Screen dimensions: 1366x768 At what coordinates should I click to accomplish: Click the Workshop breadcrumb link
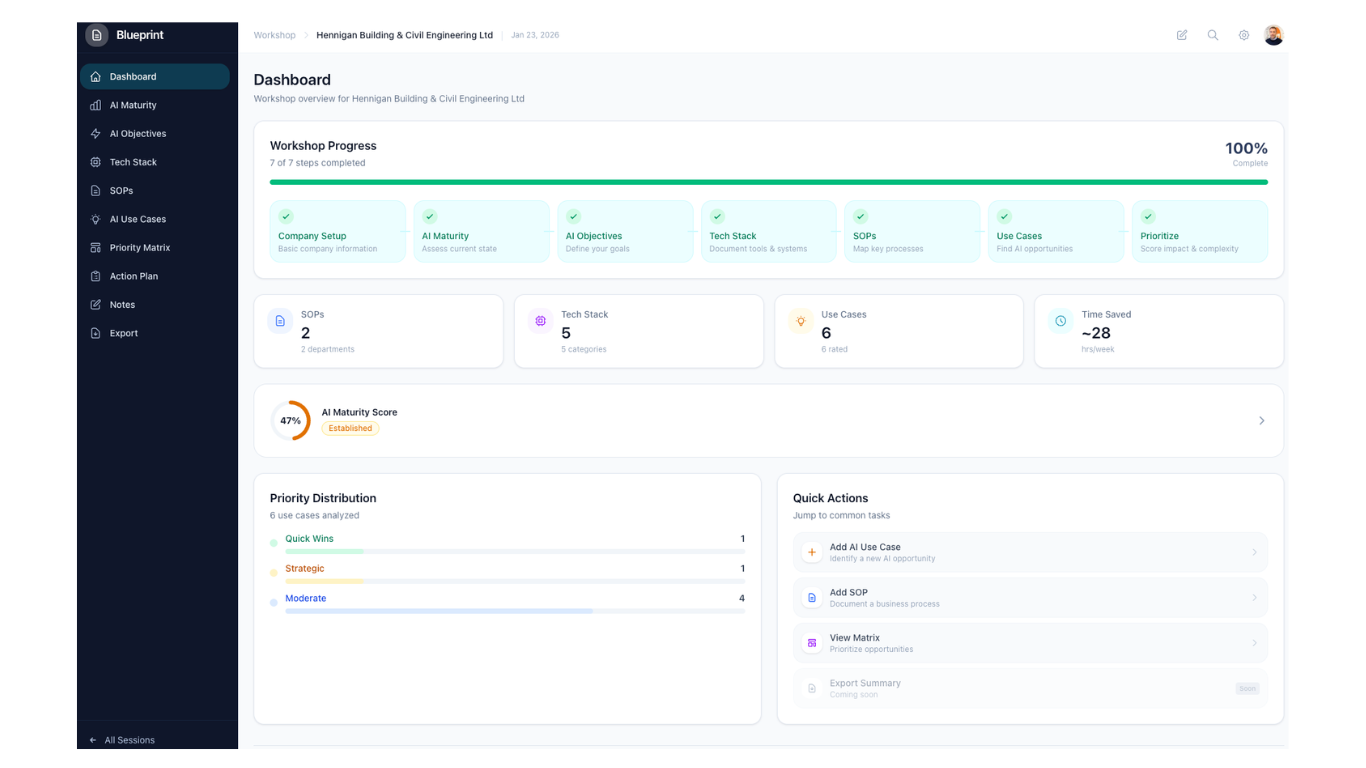point(274,35)
